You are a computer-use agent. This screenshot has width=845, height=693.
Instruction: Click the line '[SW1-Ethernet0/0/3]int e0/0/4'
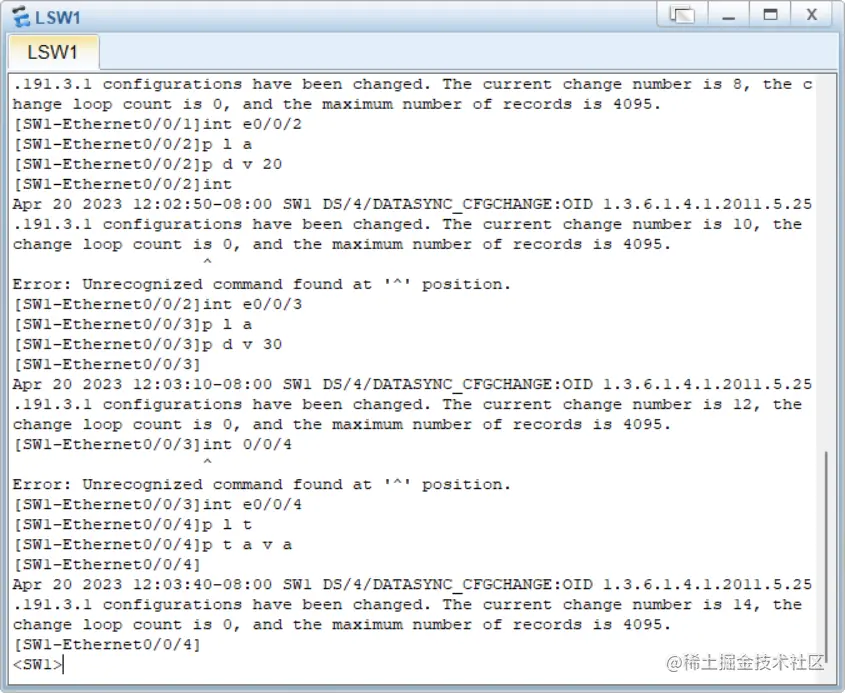click(x=157, y=505)
